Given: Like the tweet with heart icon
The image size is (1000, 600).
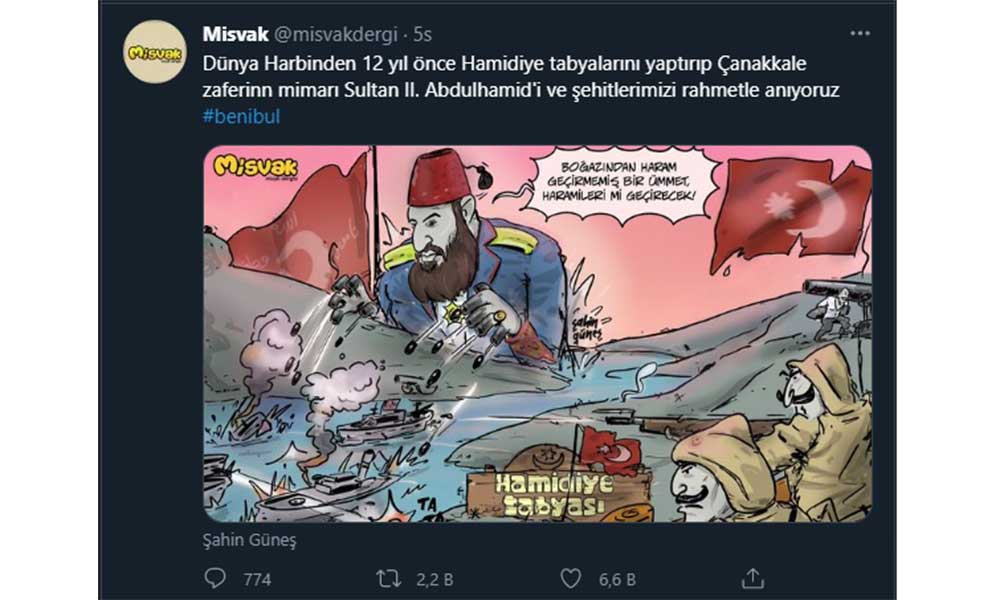Looking at the screenshot, I should pos(570,578).
